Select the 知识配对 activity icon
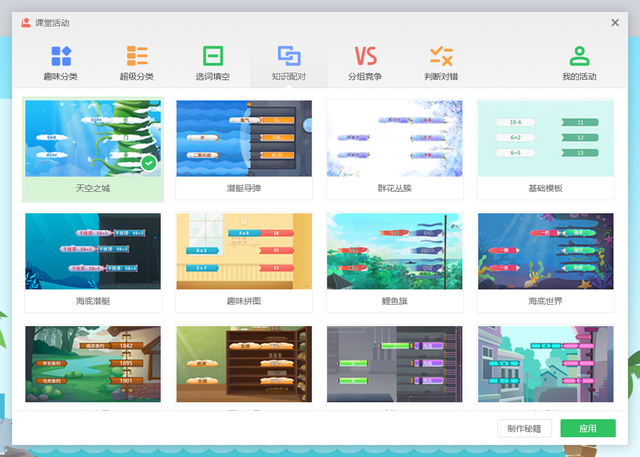Viewport: 640px width, 457px height. click(x=289, y=56)
